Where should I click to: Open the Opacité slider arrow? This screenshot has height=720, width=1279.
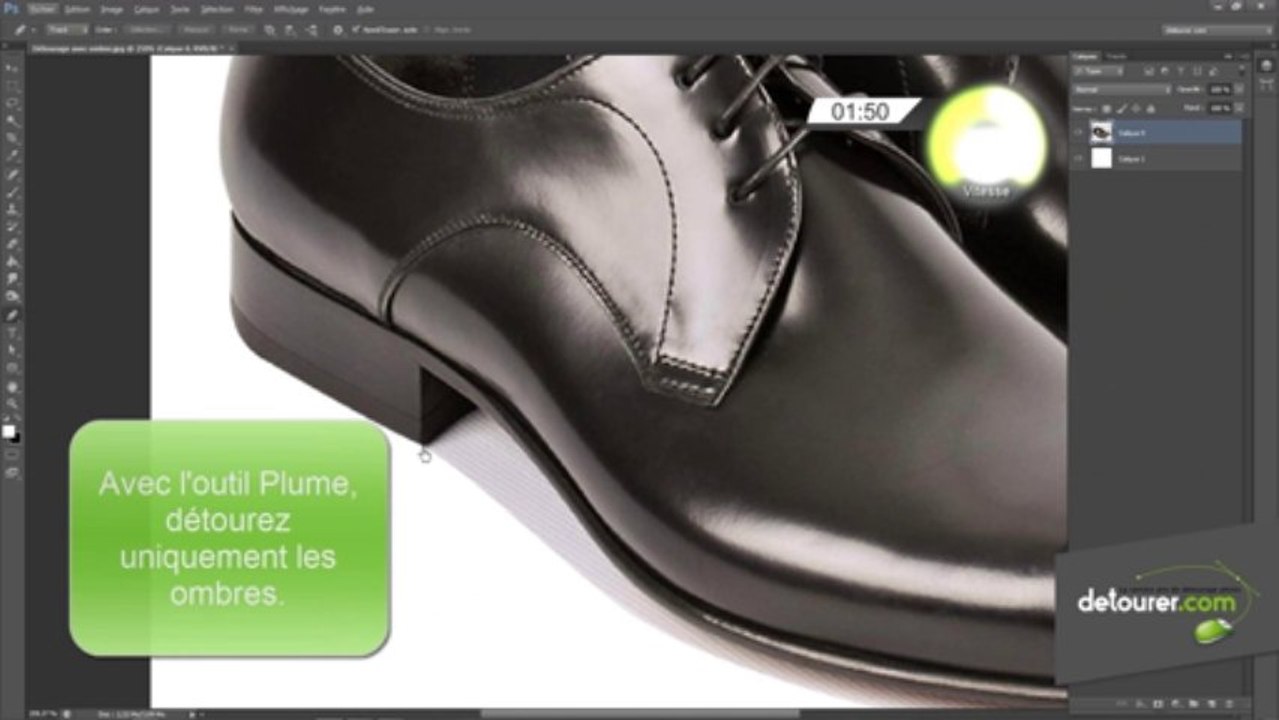[1239, 89]
